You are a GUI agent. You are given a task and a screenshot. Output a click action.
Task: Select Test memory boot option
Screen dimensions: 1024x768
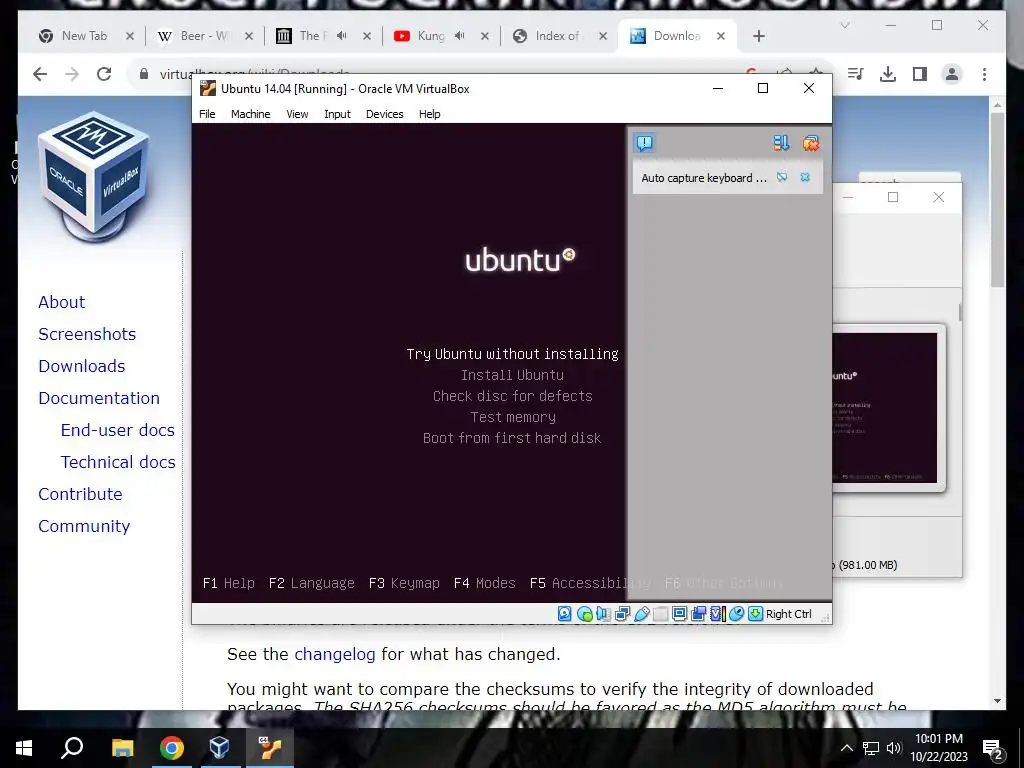click(x=513, y=417)
